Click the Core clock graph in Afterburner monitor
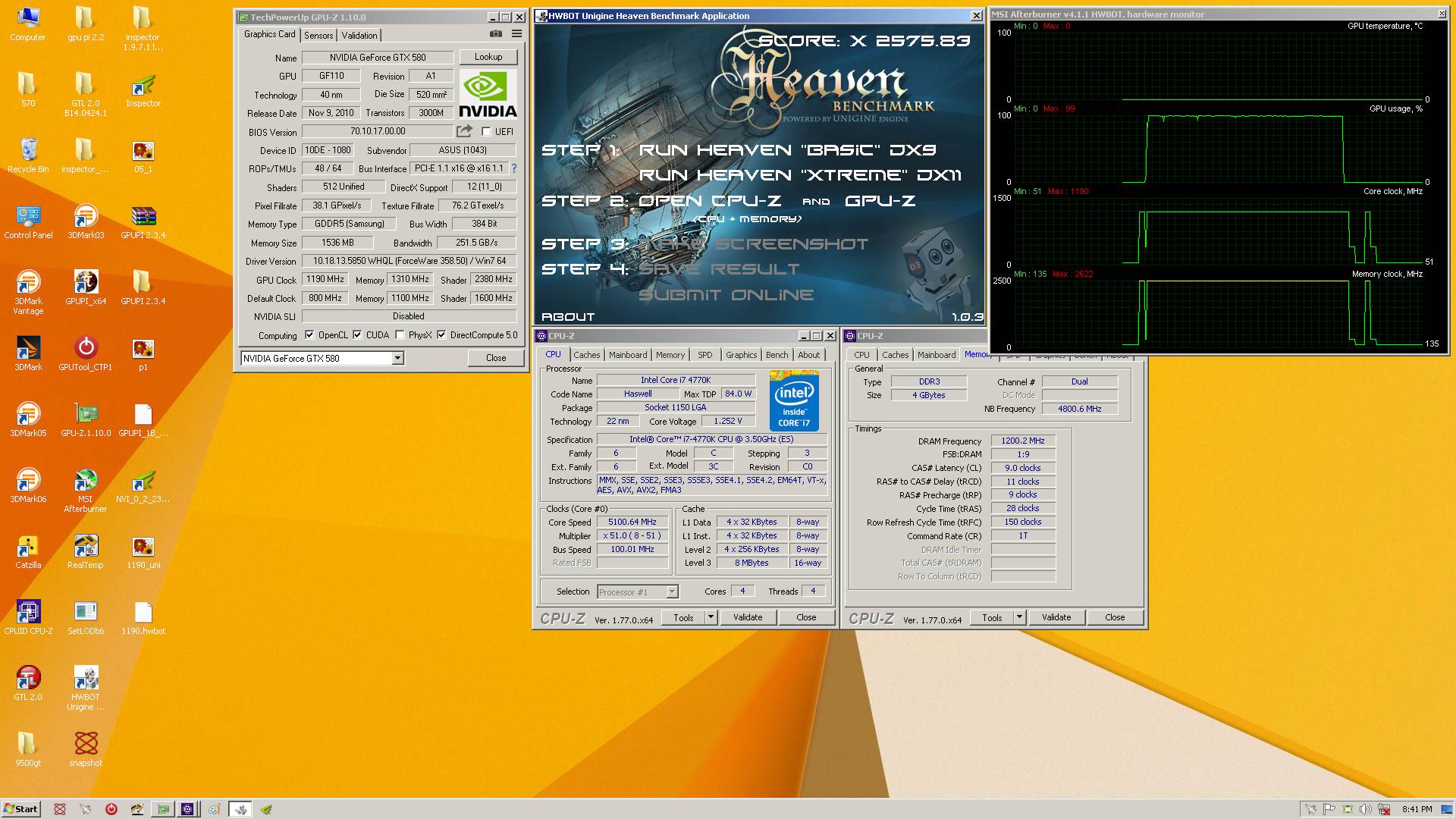This screenshot has width=1456, height=819. (1219, 231)
